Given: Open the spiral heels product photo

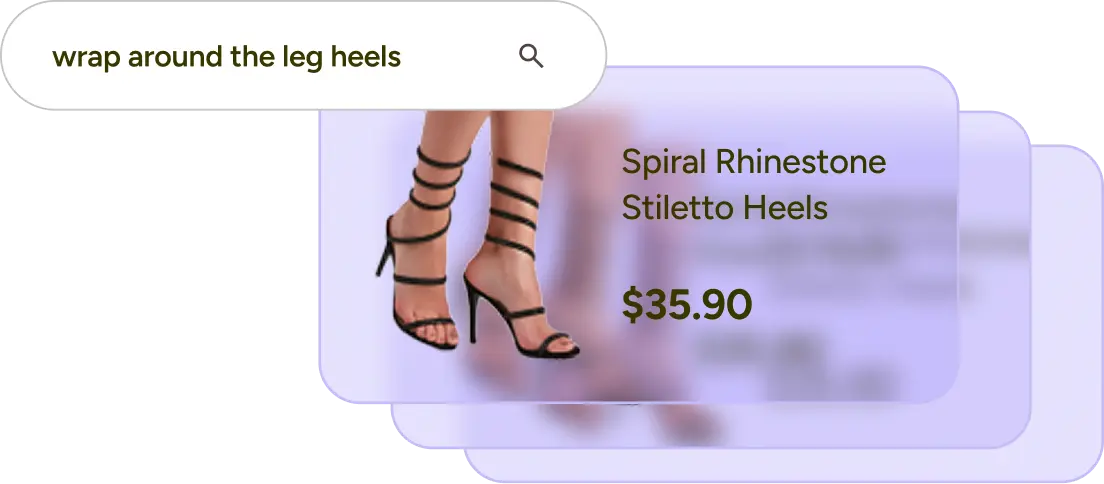Looking at the screenshot, I should (477, 232).
